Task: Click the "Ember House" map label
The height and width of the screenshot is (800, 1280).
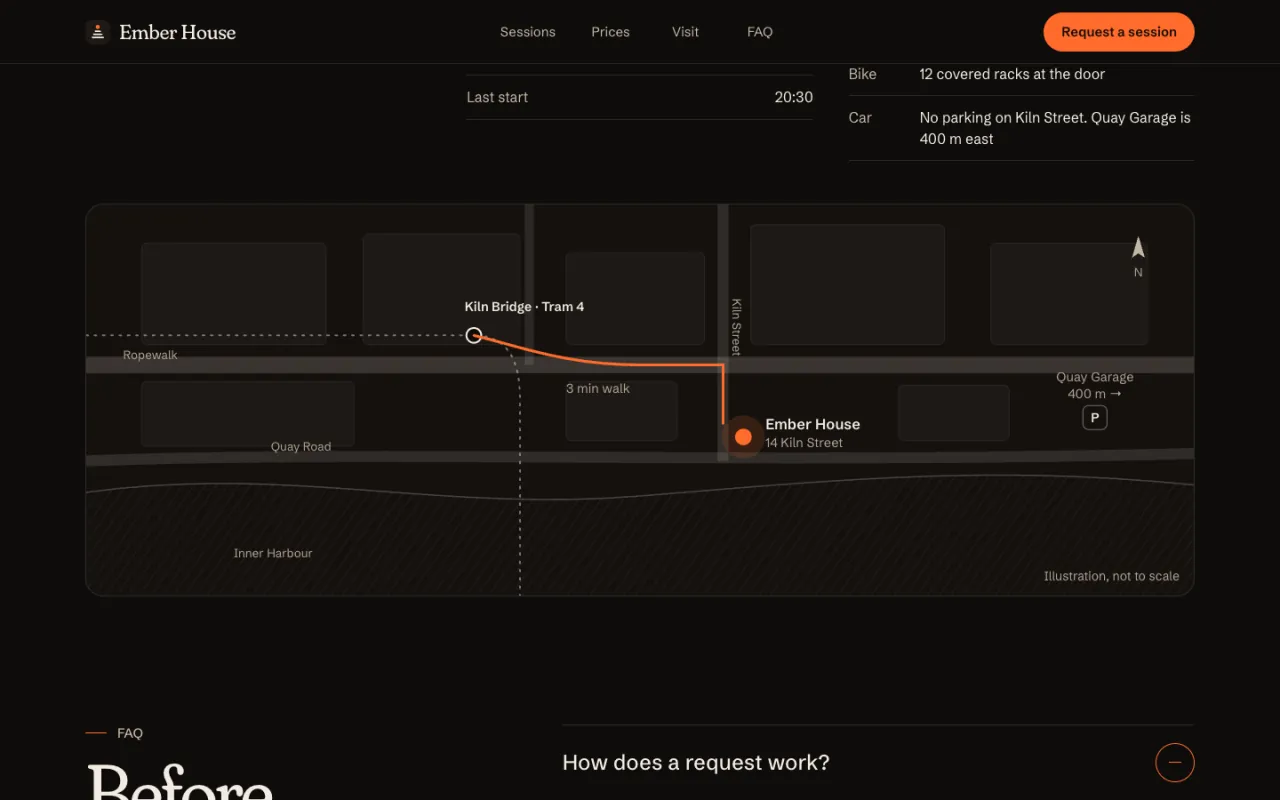Action: [x=813, y=424]
